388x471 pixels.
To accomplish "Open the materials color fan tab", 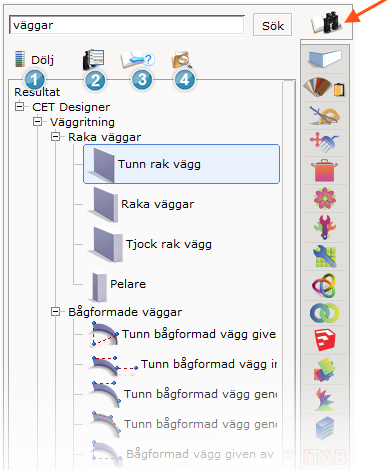I will coord(325,87).
